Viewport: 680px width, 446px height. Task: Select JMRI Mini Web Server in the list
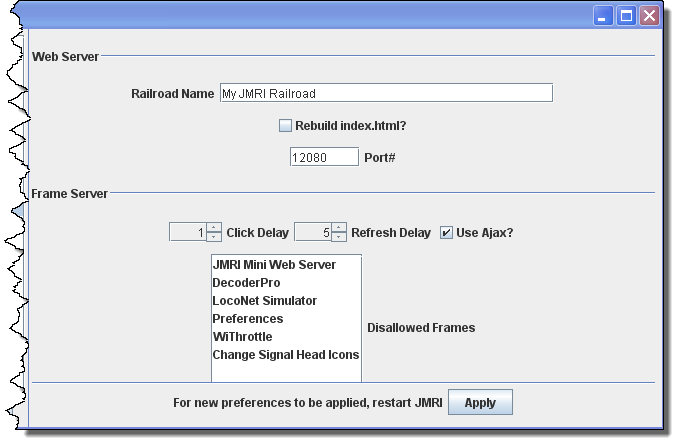tap(274, 265)
